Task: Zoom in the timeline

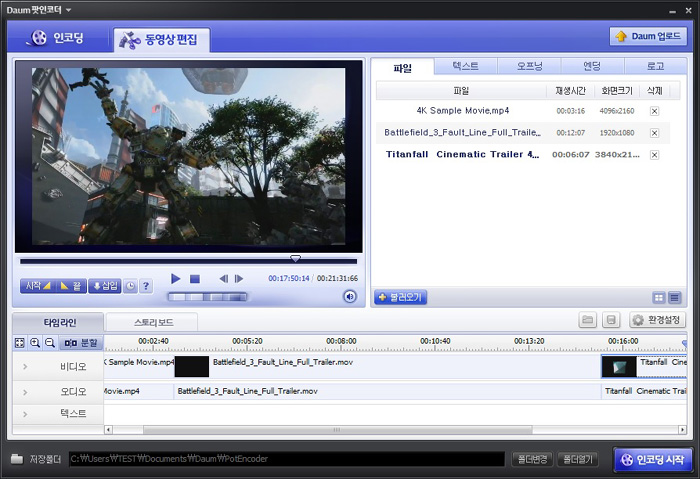Action: 35,343
